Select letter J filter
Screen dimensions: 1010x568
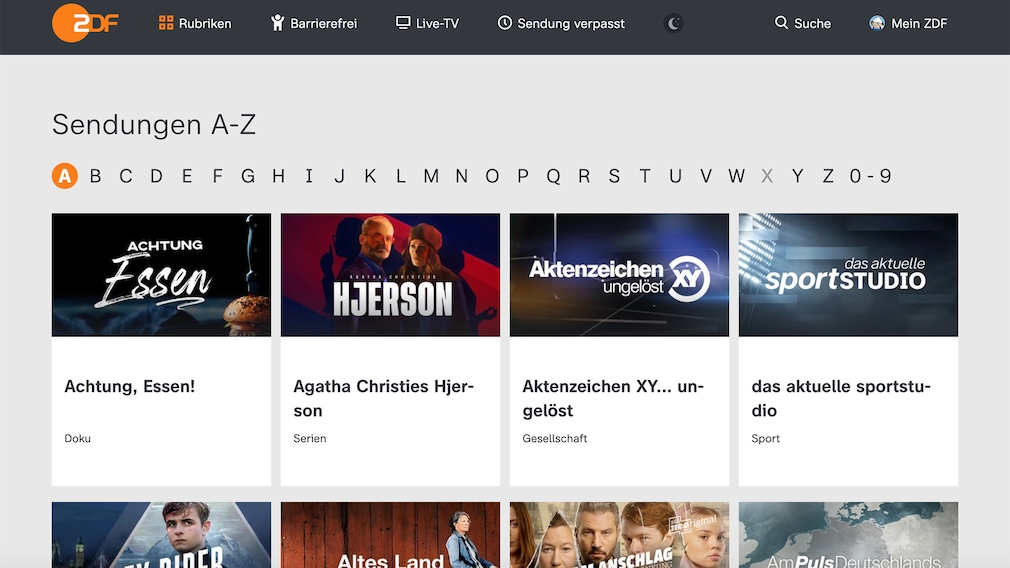(x=339, y=176)
